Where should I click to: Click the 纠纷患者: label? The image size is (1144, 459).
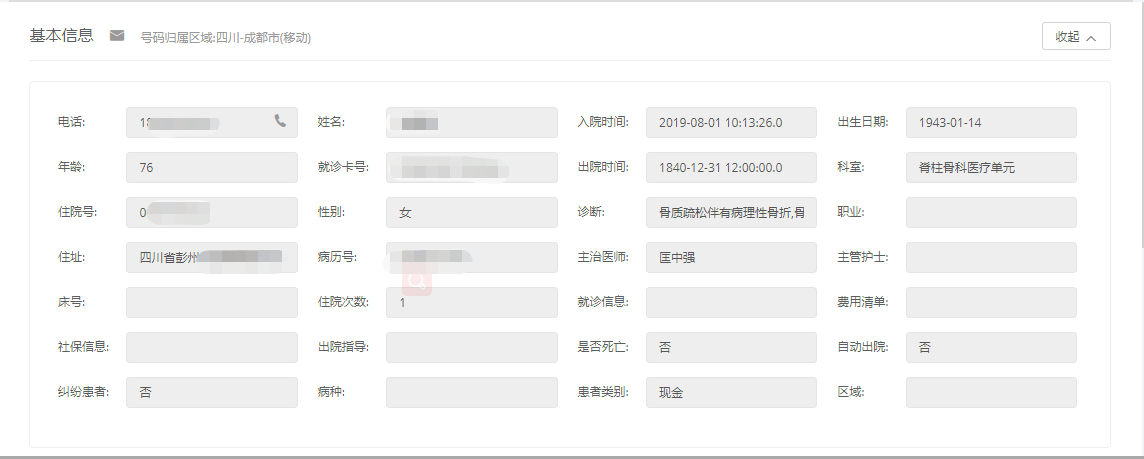pos(84,392)
